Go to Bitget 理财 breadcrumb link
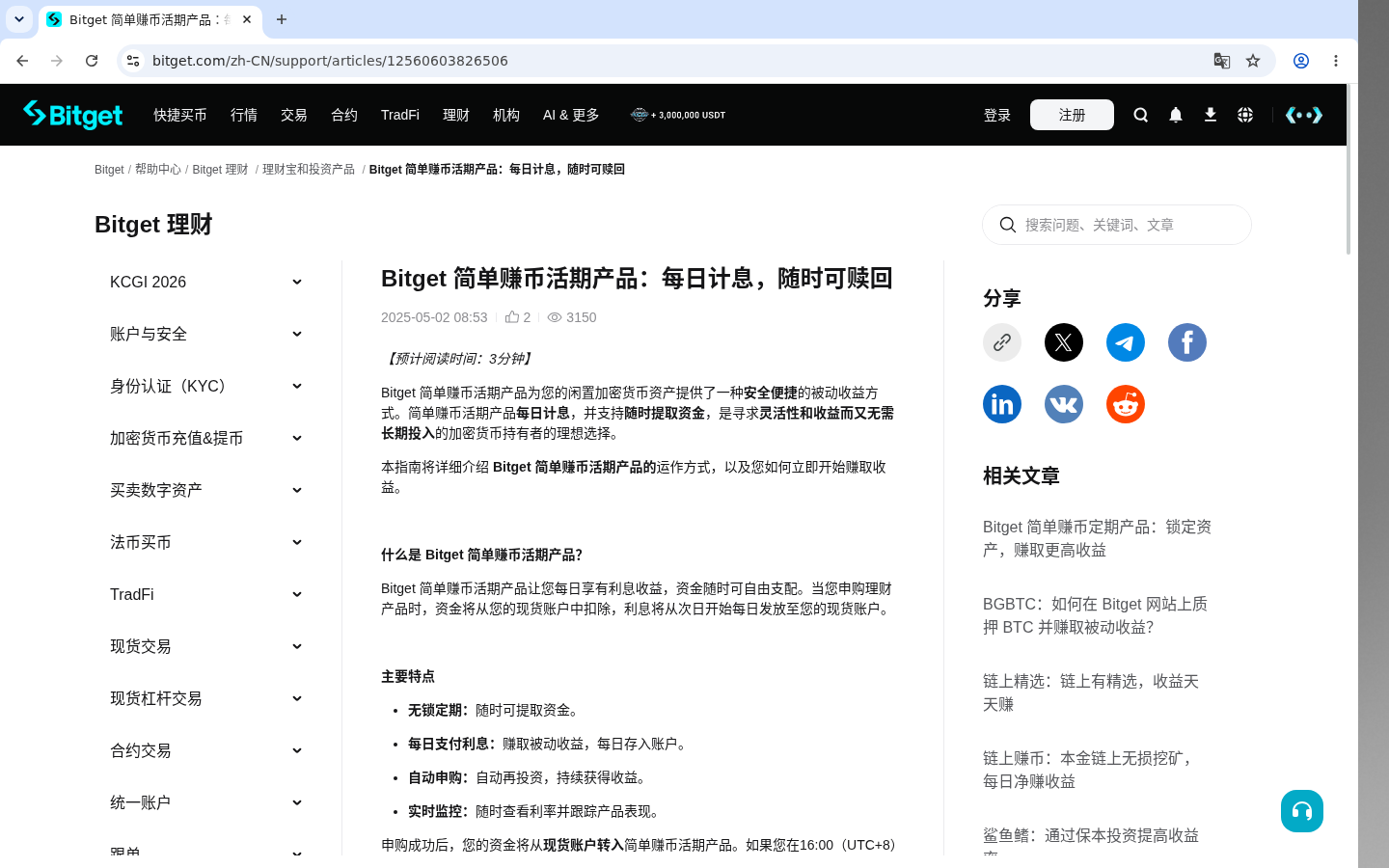1389x868 pixels. point(220,169)
